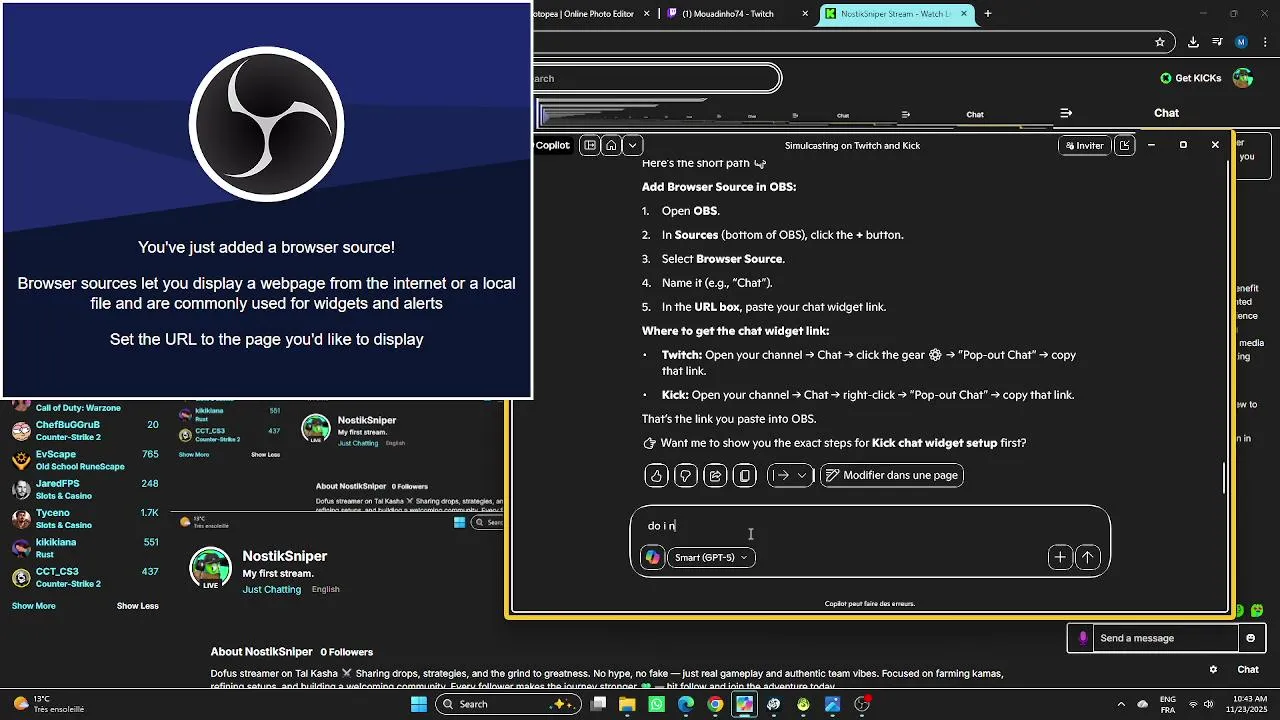Open the EvScape channel in sidebar

click(x=85, y=460)
